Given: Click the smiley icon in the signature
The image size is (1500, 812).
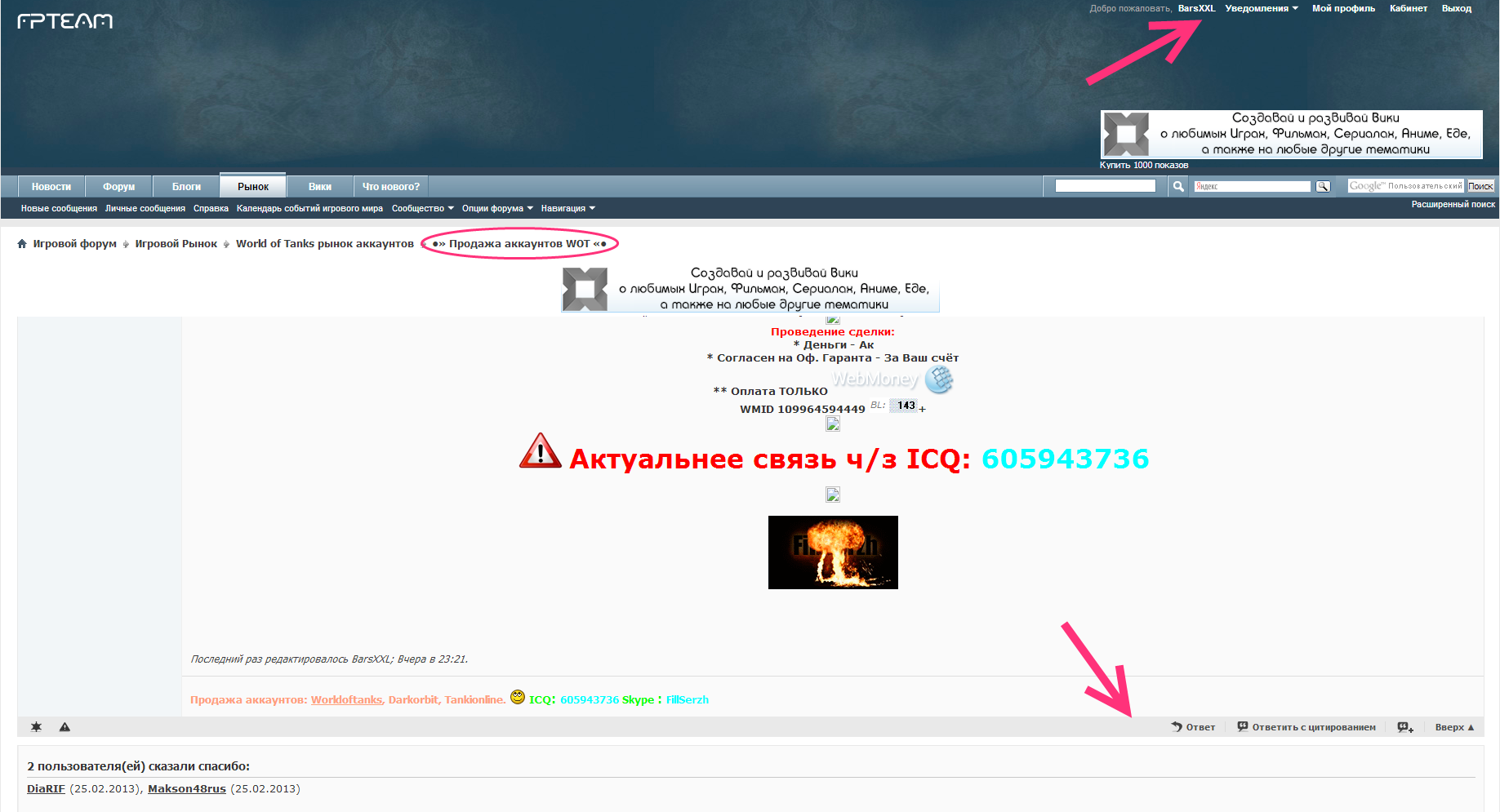Looking at the screenshot, I should click(518, 697).
